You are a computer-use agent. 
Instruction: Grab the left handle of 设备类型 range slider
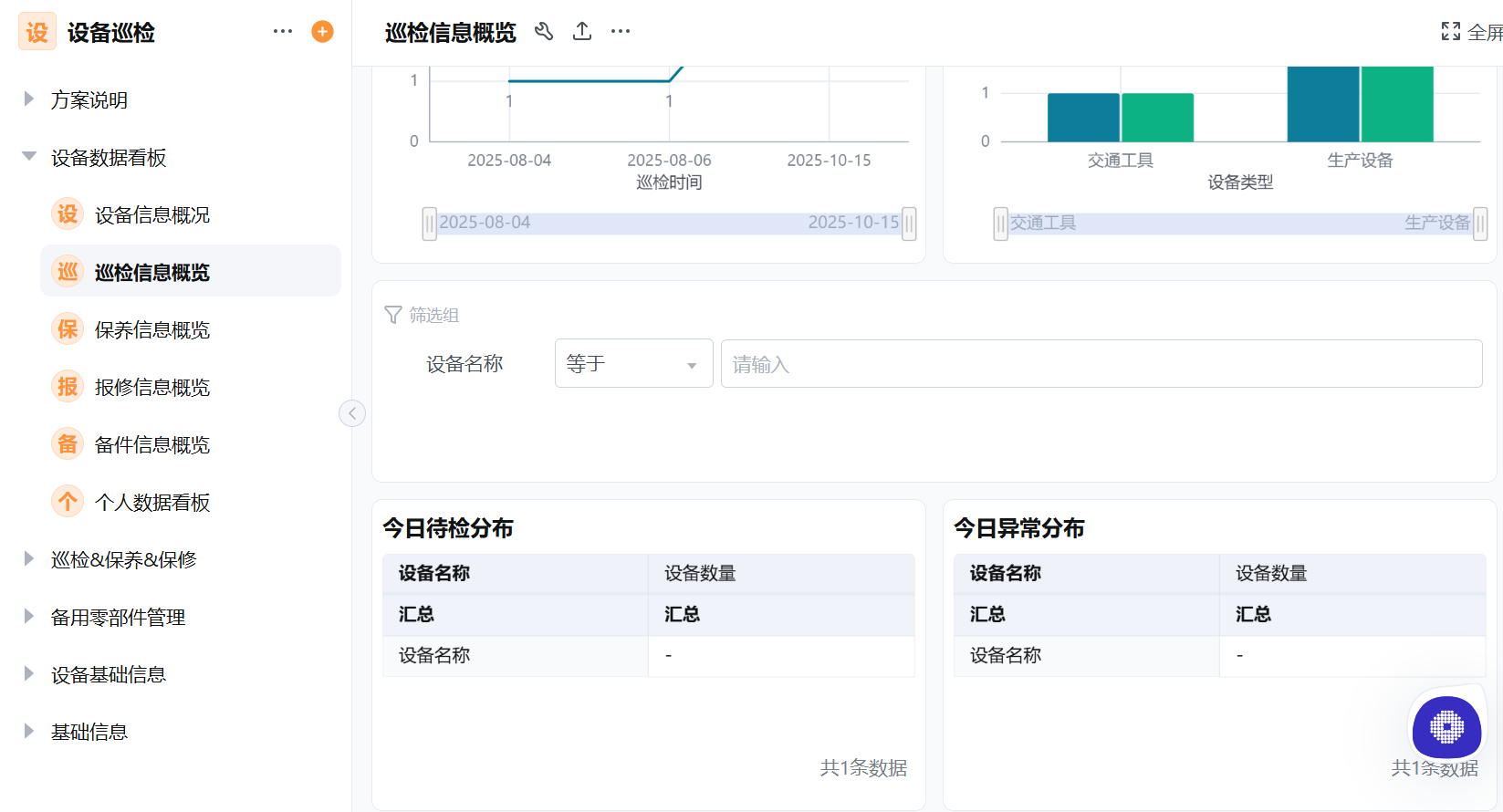click(x=1001, y=224)
